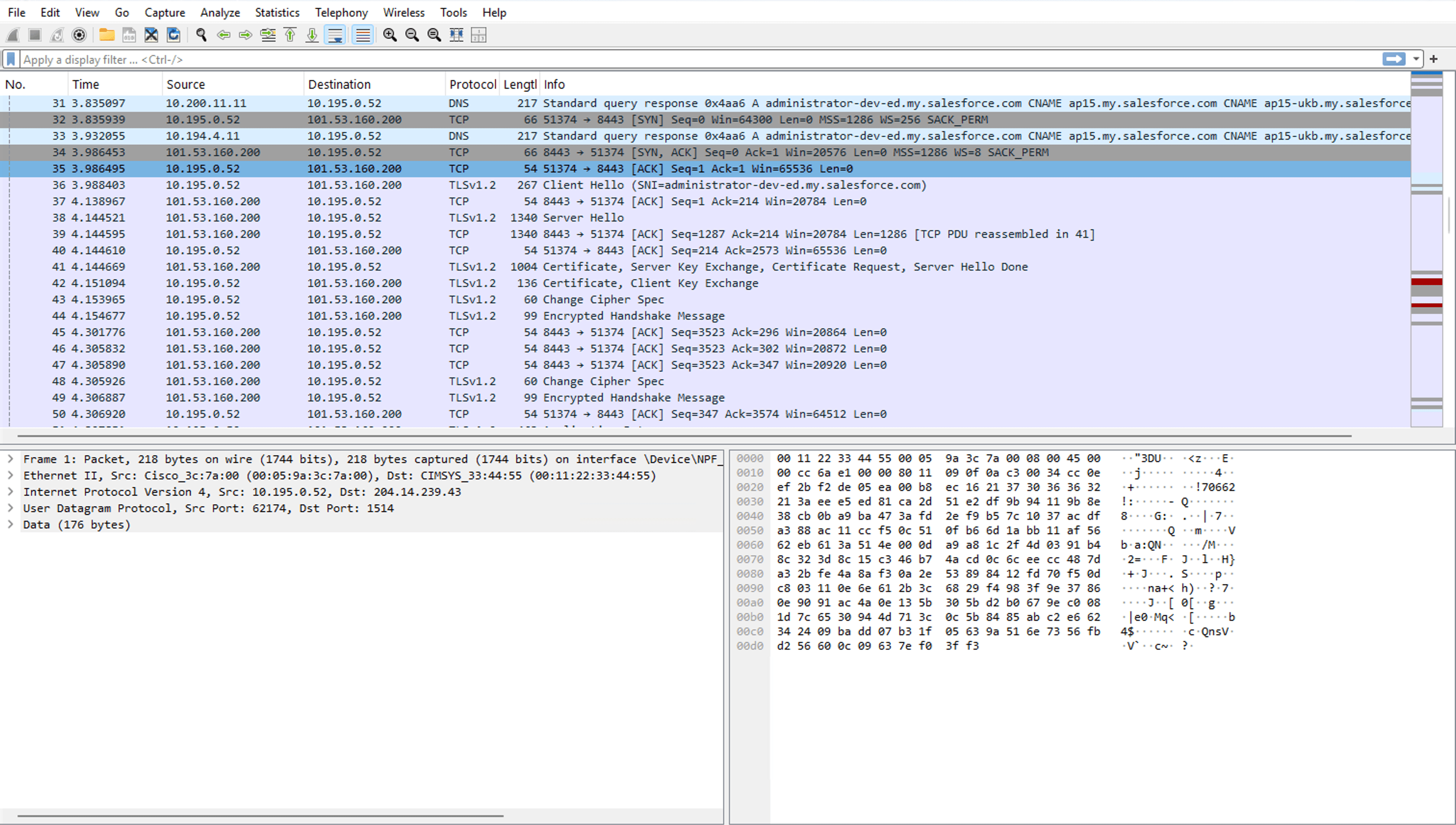Zoom in on the packet list
The height and width of the screenshot is (825, 1456).
pos(390,35)
